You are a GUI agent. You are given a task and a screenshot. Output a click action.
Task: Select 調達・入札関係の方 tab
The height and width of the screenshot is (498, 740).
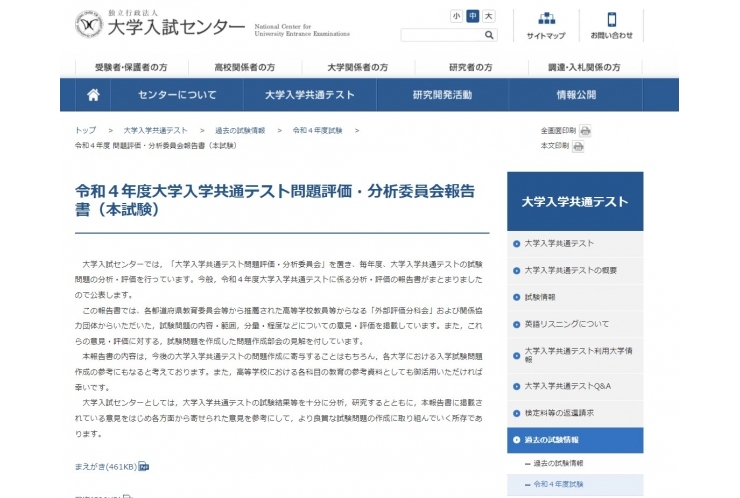click(584, 68)
